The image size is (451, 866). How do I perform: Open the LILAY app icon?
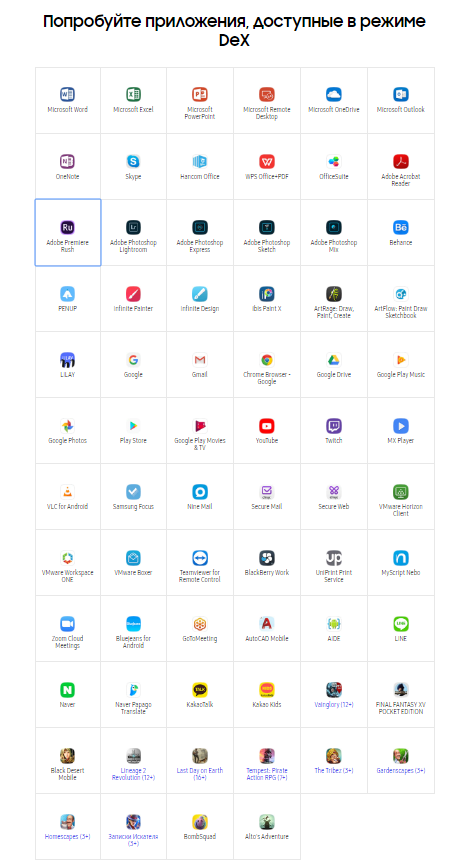67,360
